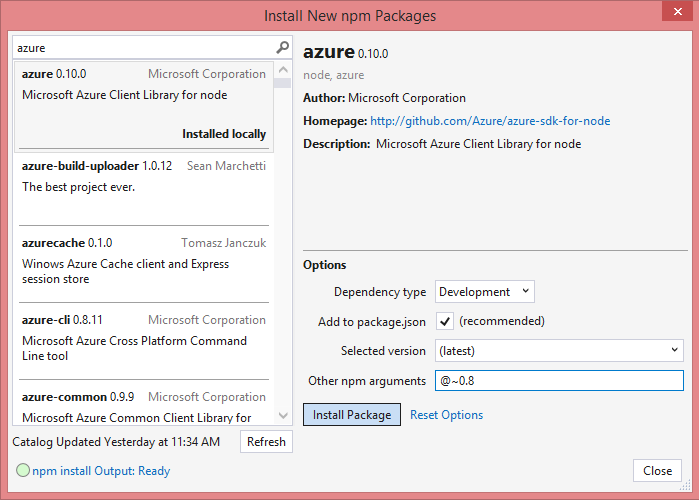Click the Tomasz Janczuk author name
The width and height of the screenshot is (699, 500).
(223, 243)
